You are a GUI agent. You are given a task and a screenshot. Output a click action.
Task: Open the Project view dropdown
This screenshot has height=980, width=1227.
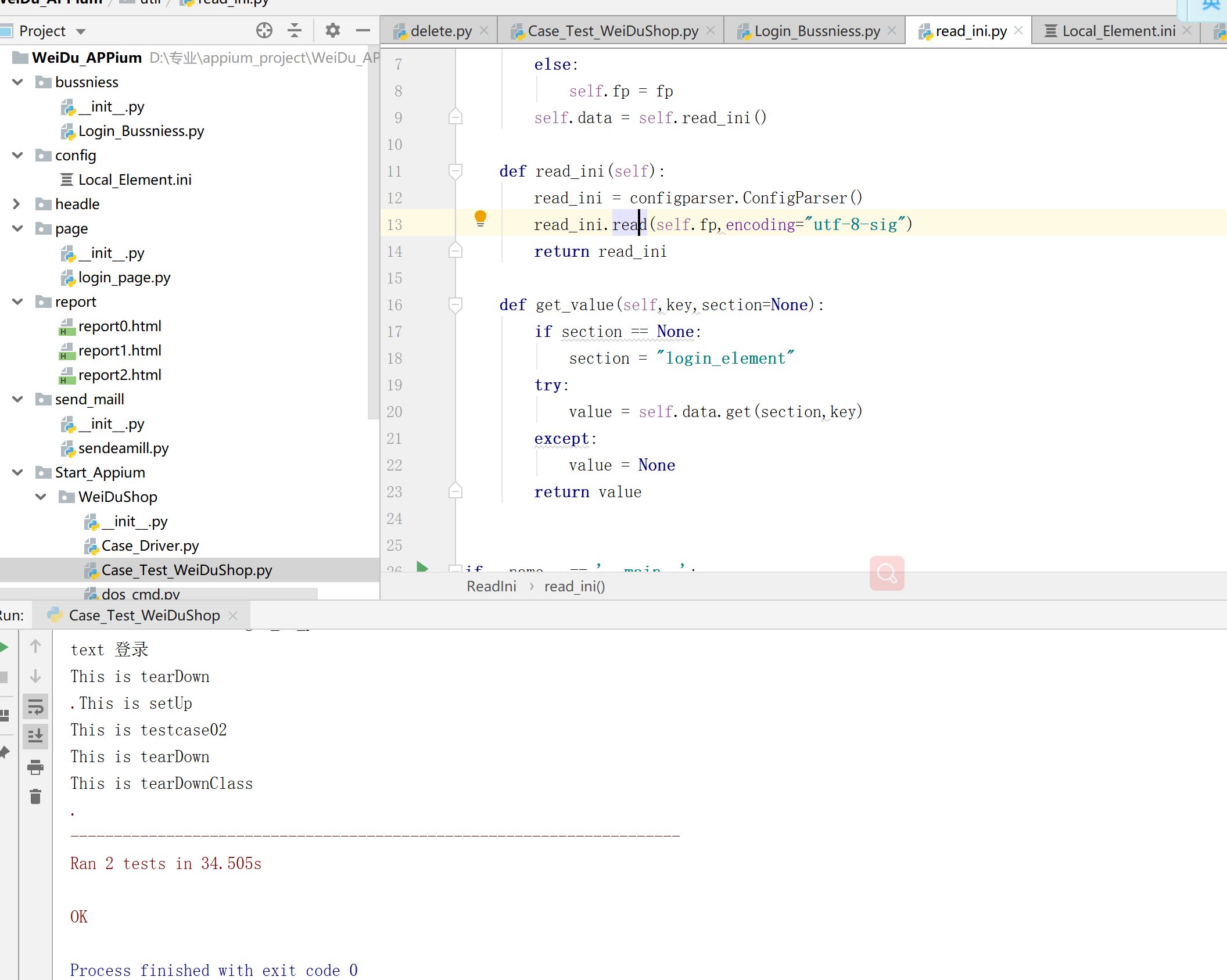click(81, 31)
